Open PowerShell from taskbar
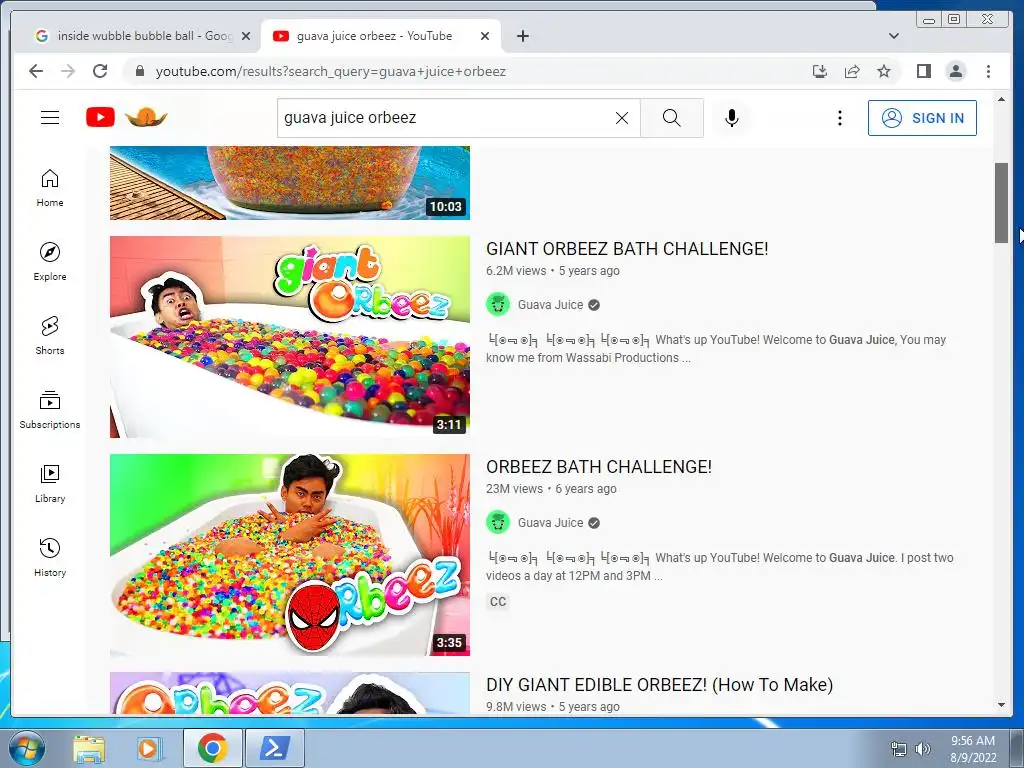Viewport: 1024px width, 768px height. click(x=275, y=748)
